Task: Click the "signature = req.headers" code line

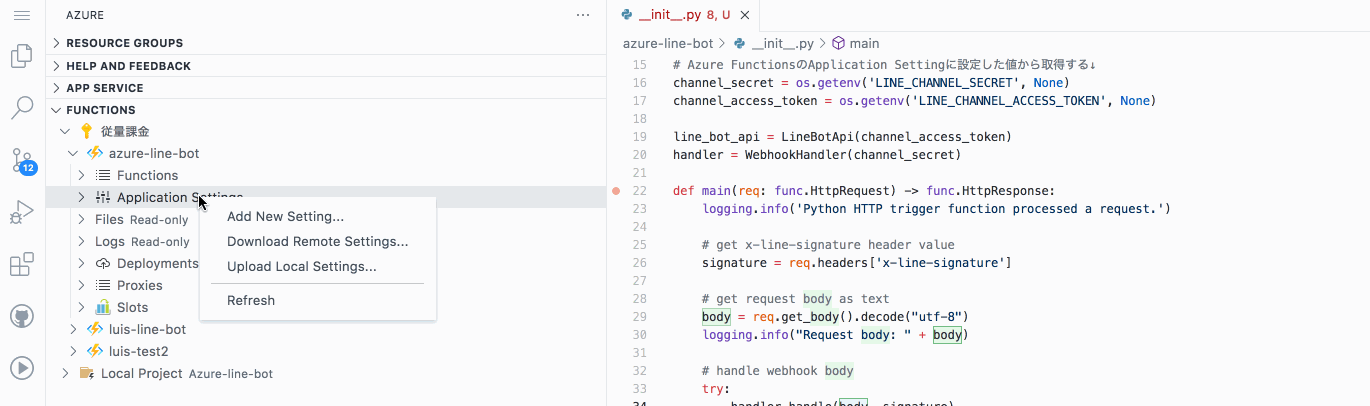Action: (x=857, y=263)
